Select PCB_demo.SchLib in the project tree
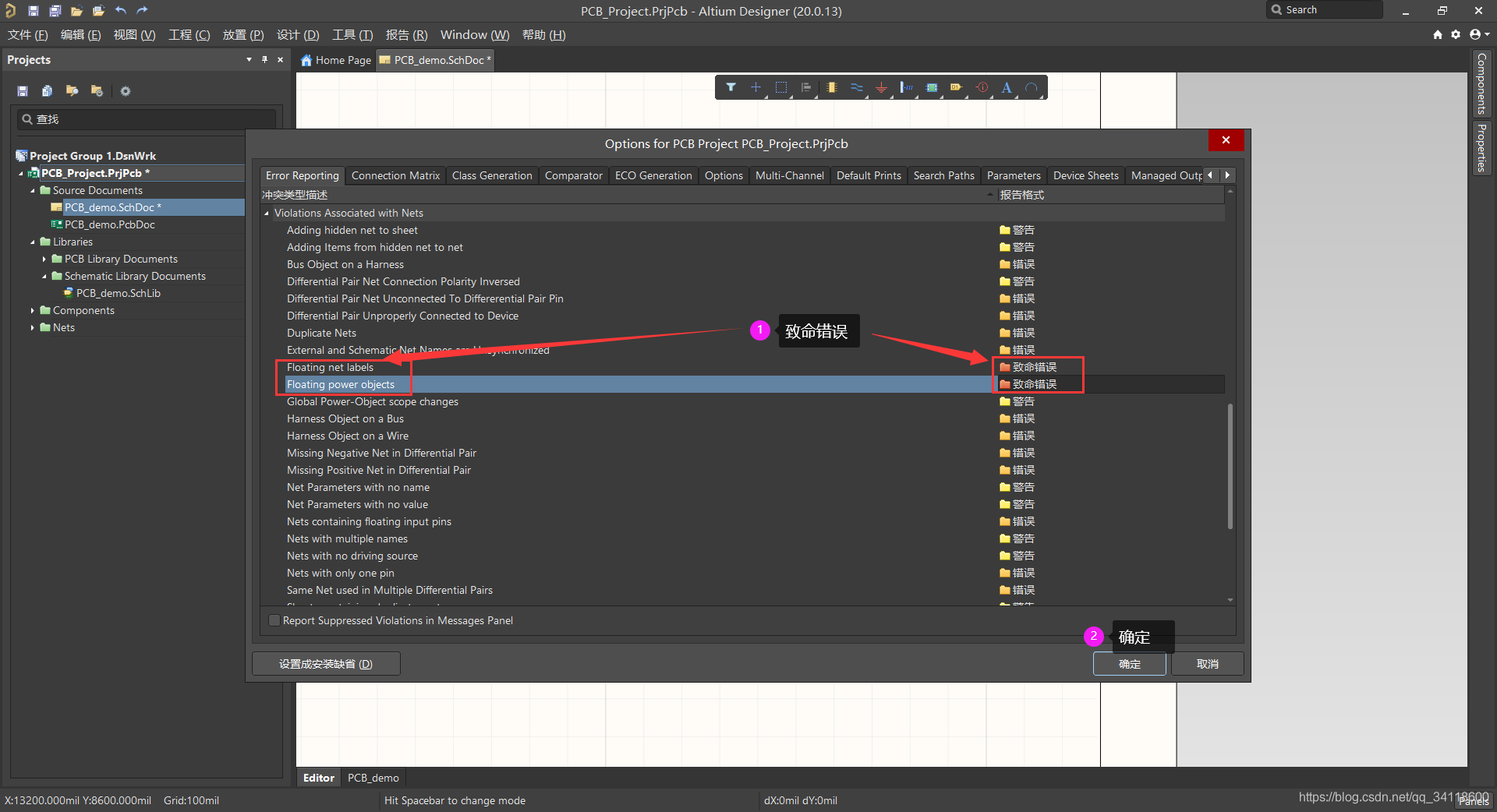 tap(118, 293)
